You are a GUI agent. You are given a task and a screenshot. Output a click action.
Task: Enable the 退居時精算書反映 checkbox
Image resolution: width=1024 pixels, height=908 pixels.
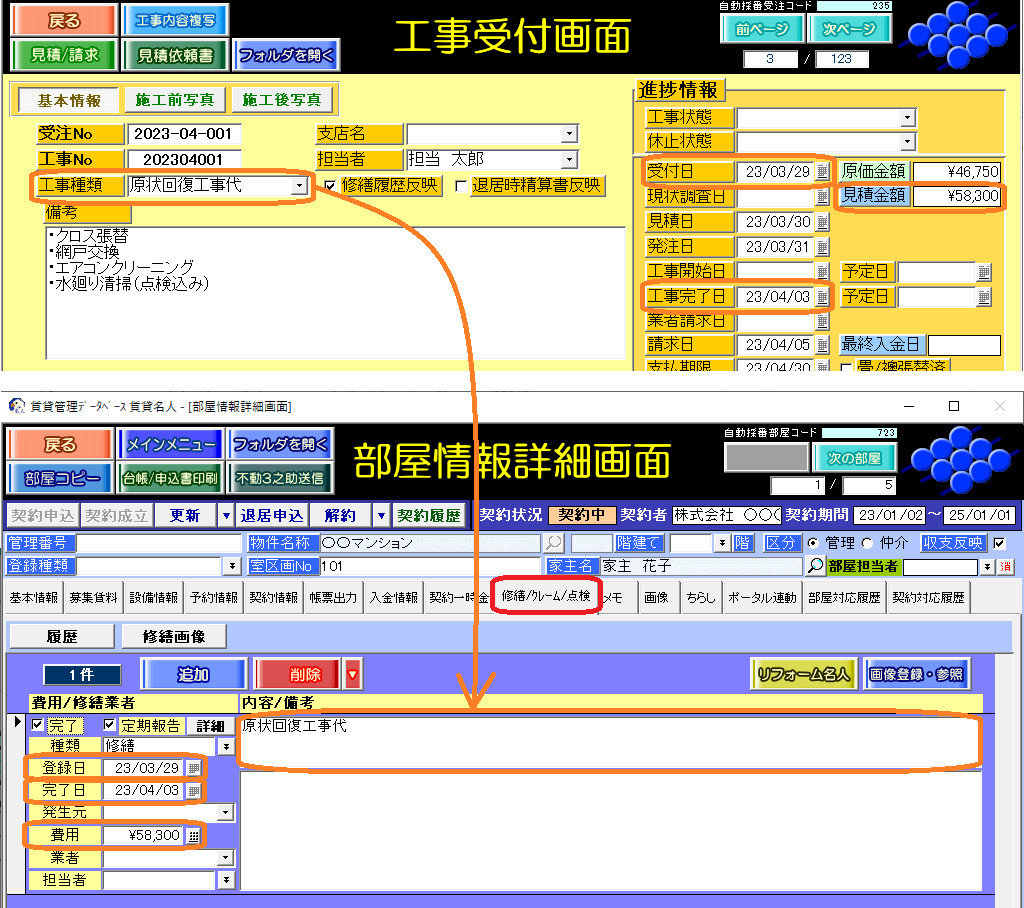[x=461, y=186]
